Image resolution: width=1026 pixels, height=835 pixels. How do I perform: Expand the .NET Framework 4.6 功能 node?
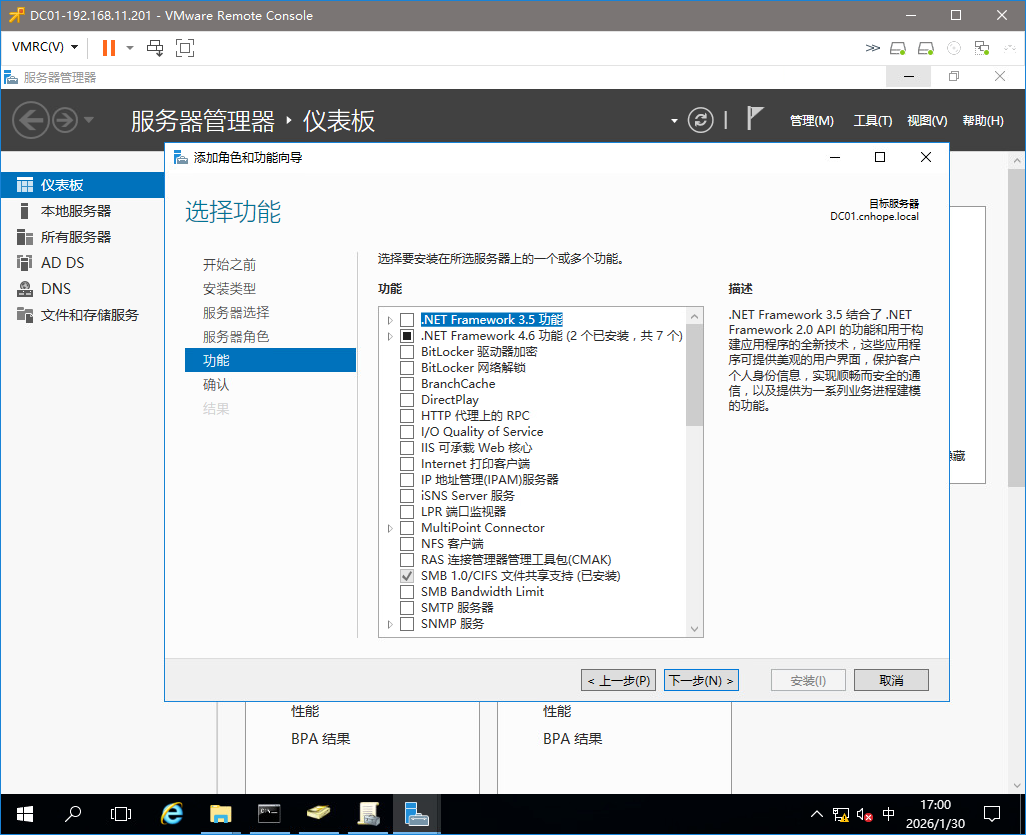click(x=390, y=336)
